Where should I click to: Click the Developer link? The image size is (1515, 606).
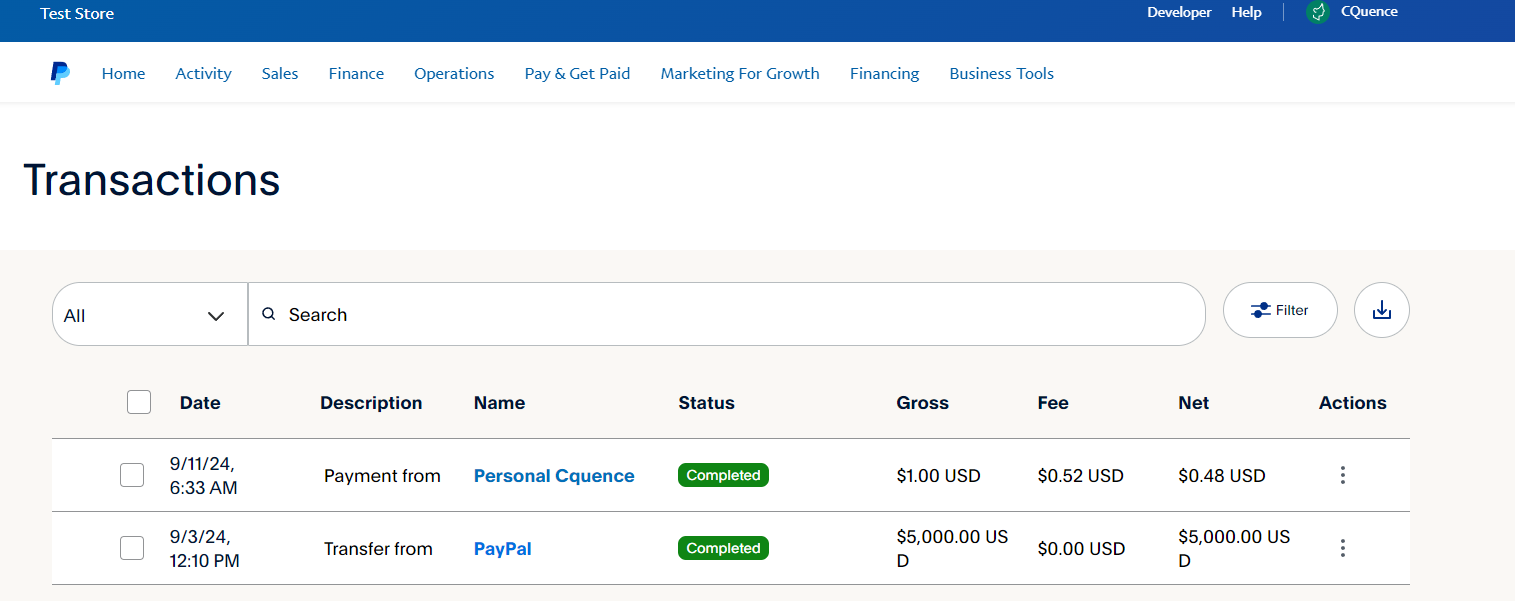tap(1179, 13)
